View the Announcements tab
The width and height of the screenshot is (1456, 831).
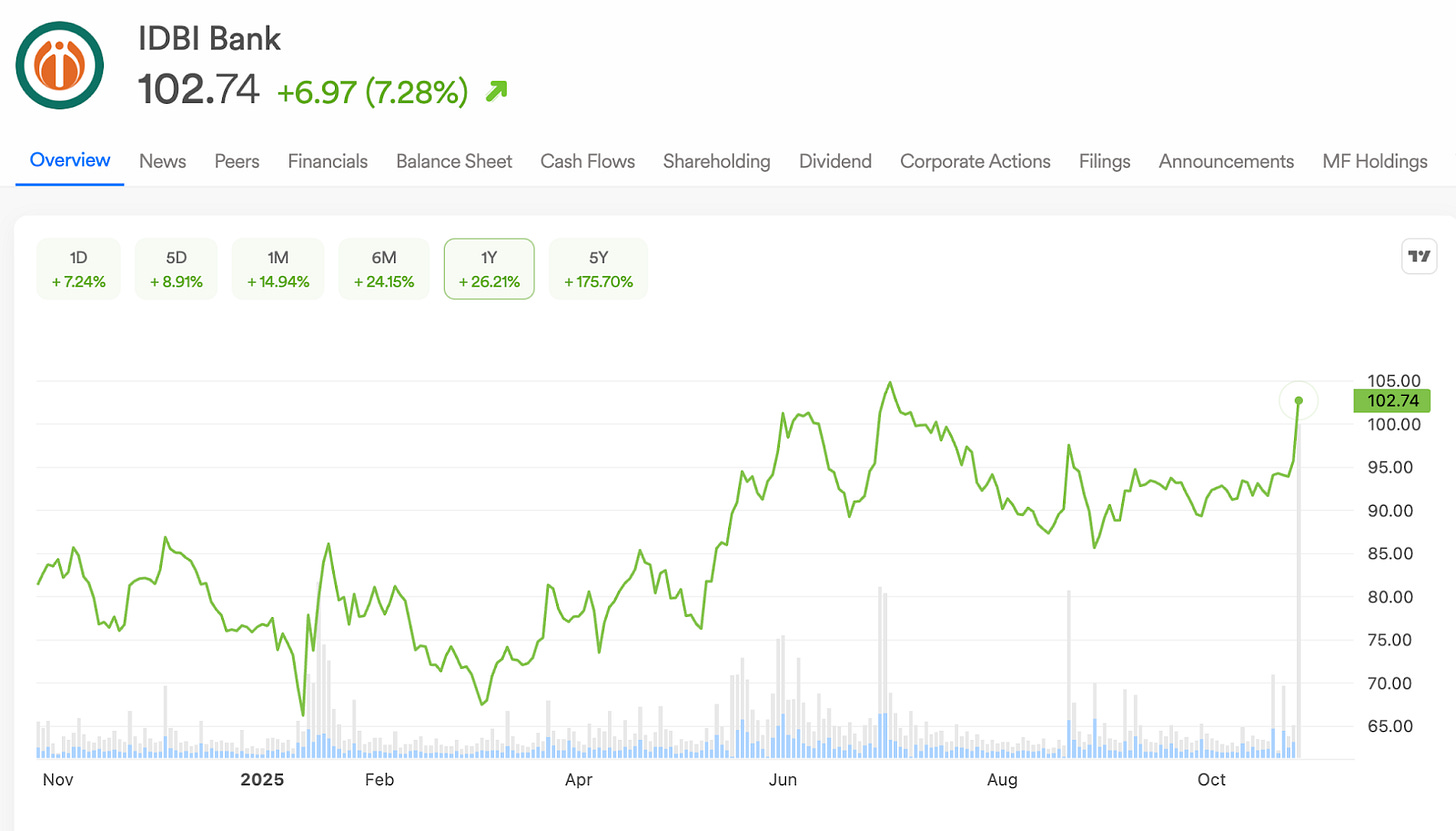[x=1227, y=161]
